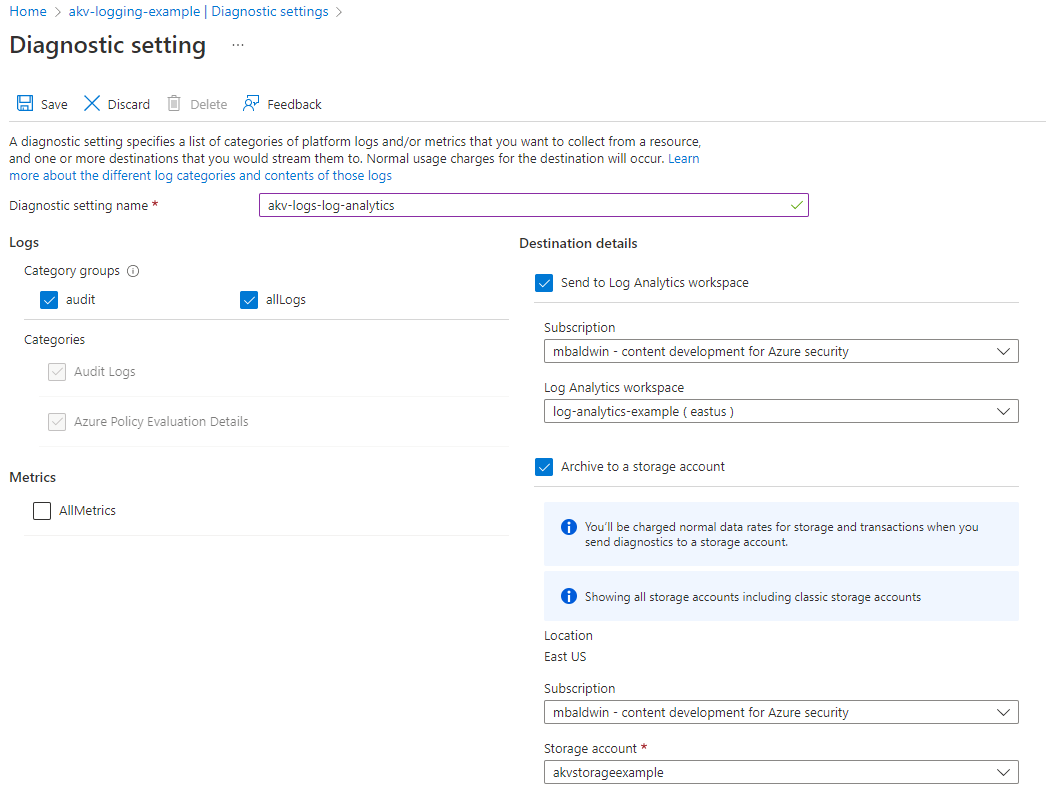This screenshot has width=1046, height=808.
Task: Click the Feedback icon
Action: (249, 103)
